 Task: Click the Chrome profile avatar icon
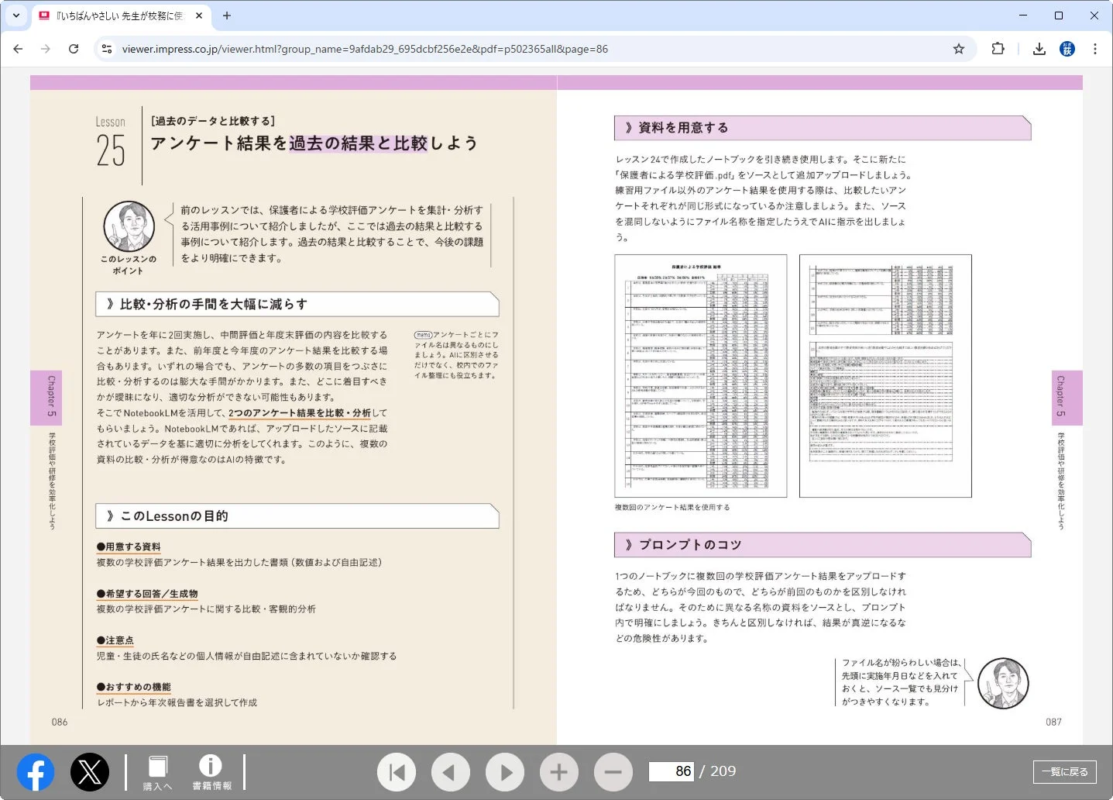(1067, 48)
